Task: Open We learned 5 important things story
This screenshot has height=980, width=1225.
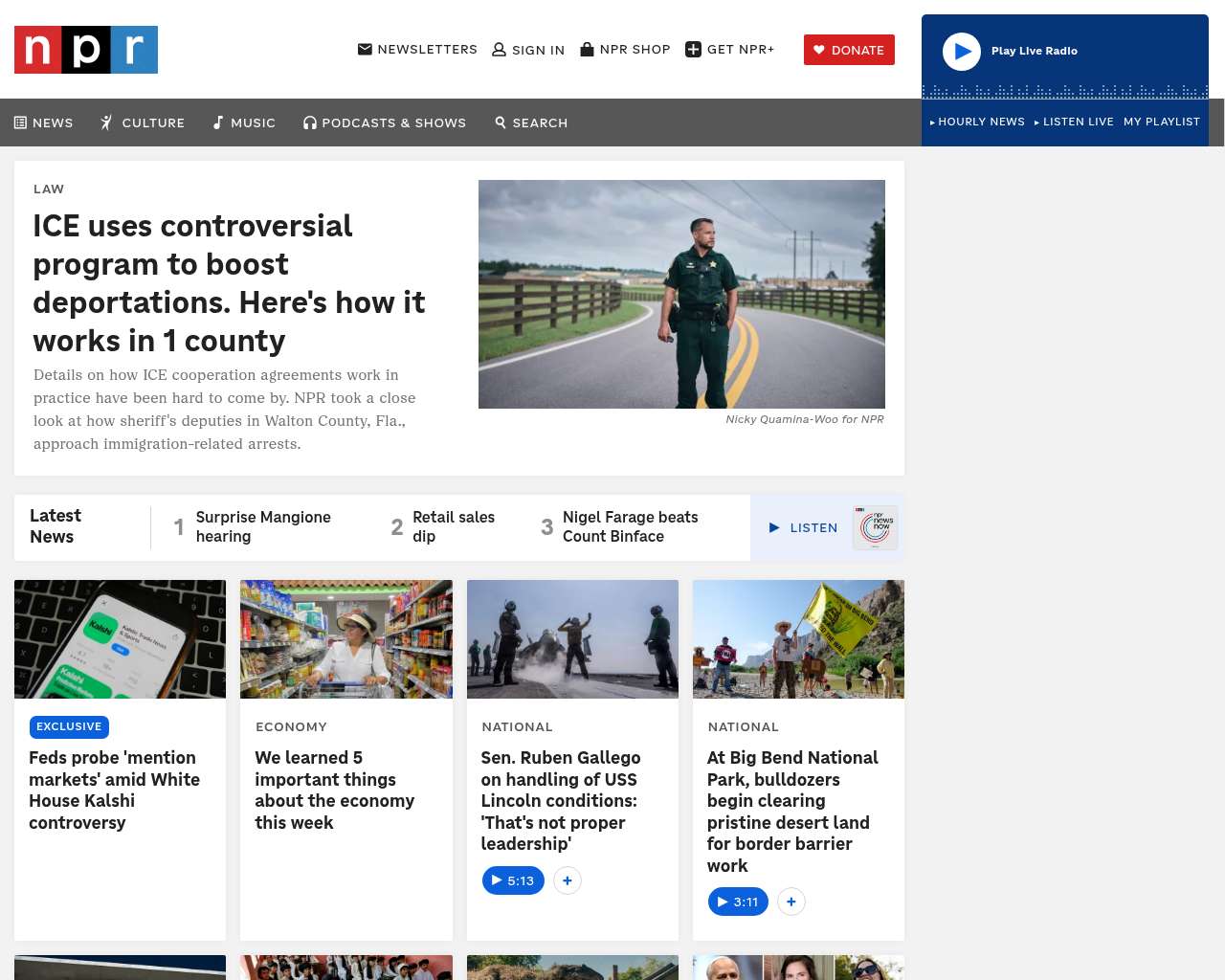Action: tap(335, 790)
